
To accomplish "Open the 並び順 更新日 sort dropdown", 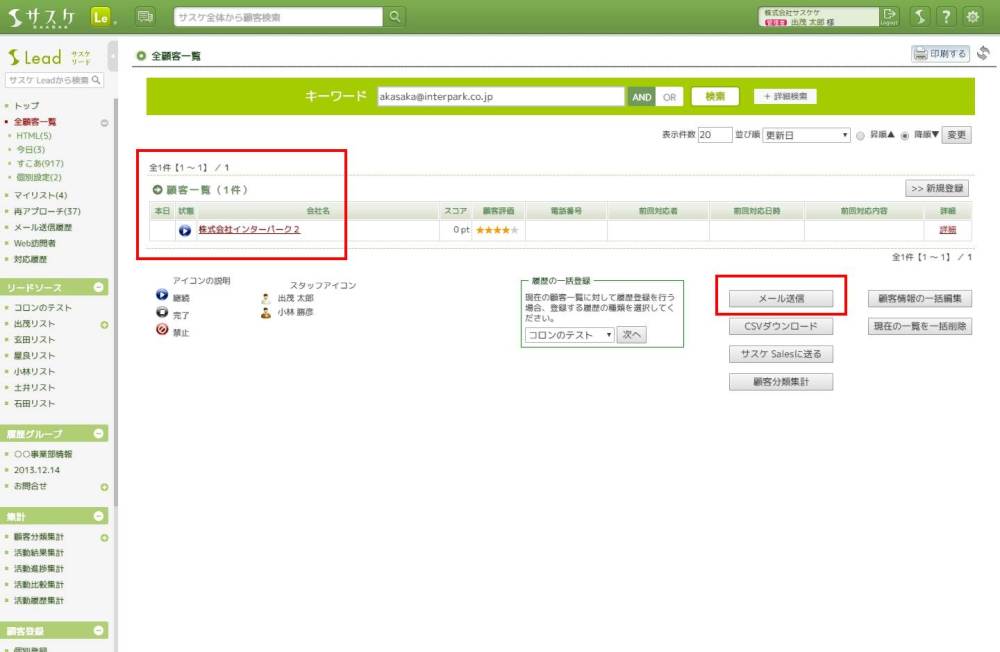I will tap(806, 136).
